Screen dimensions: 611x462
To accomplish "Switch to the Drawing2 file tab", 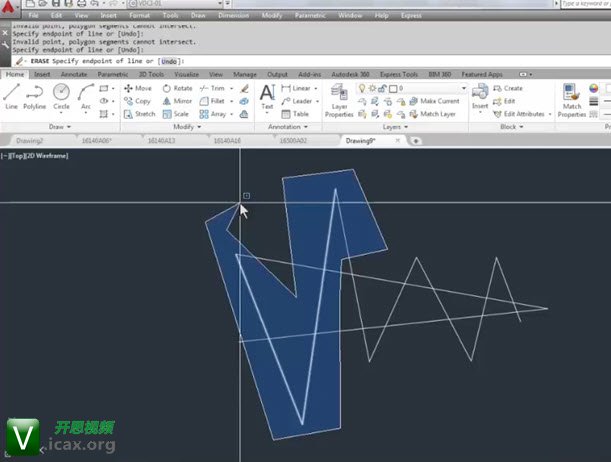I will (x=30, y=141).
